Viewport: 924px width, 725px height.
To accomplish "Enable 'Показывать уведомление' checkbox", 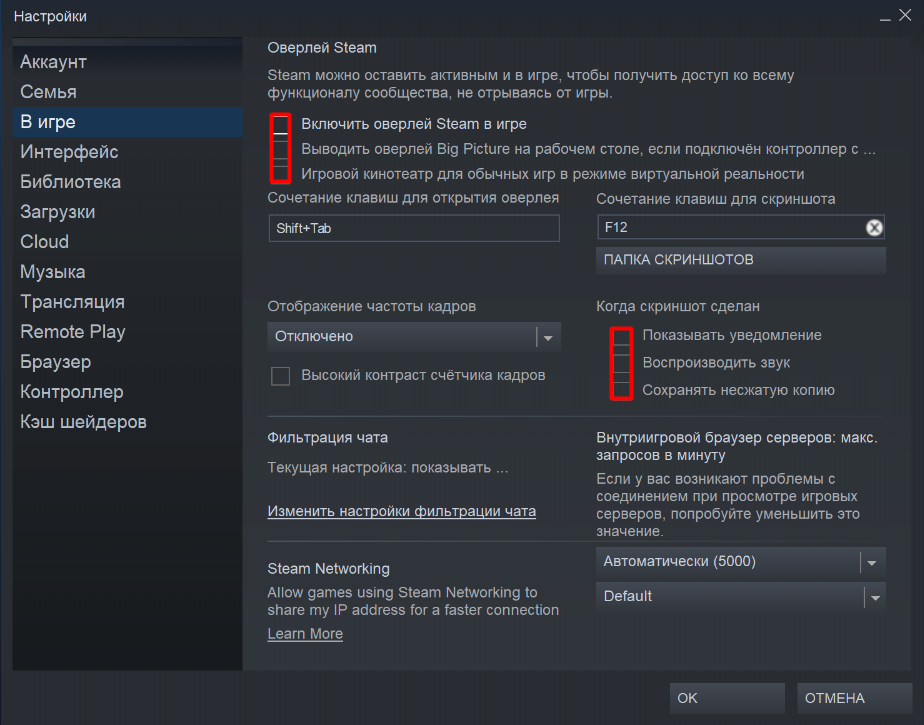I will (622, 336).
